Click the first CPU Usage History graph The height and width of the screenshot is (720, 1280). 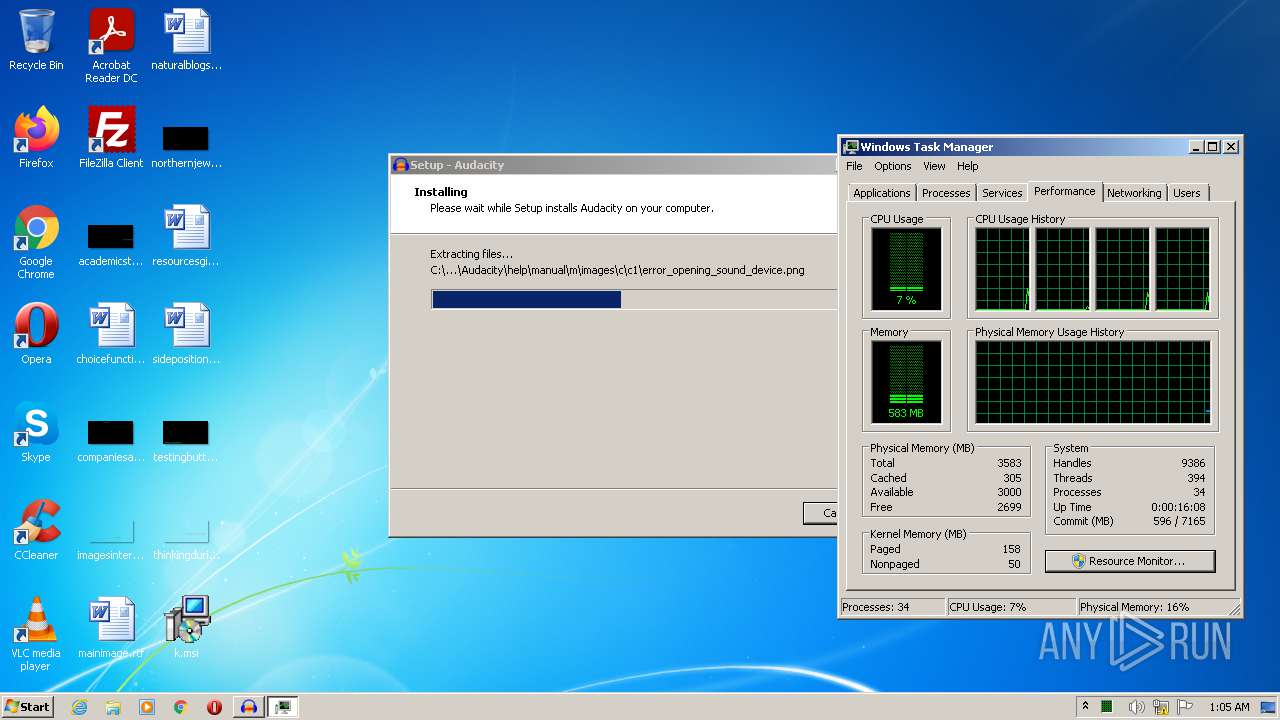tap(1002, 268)
